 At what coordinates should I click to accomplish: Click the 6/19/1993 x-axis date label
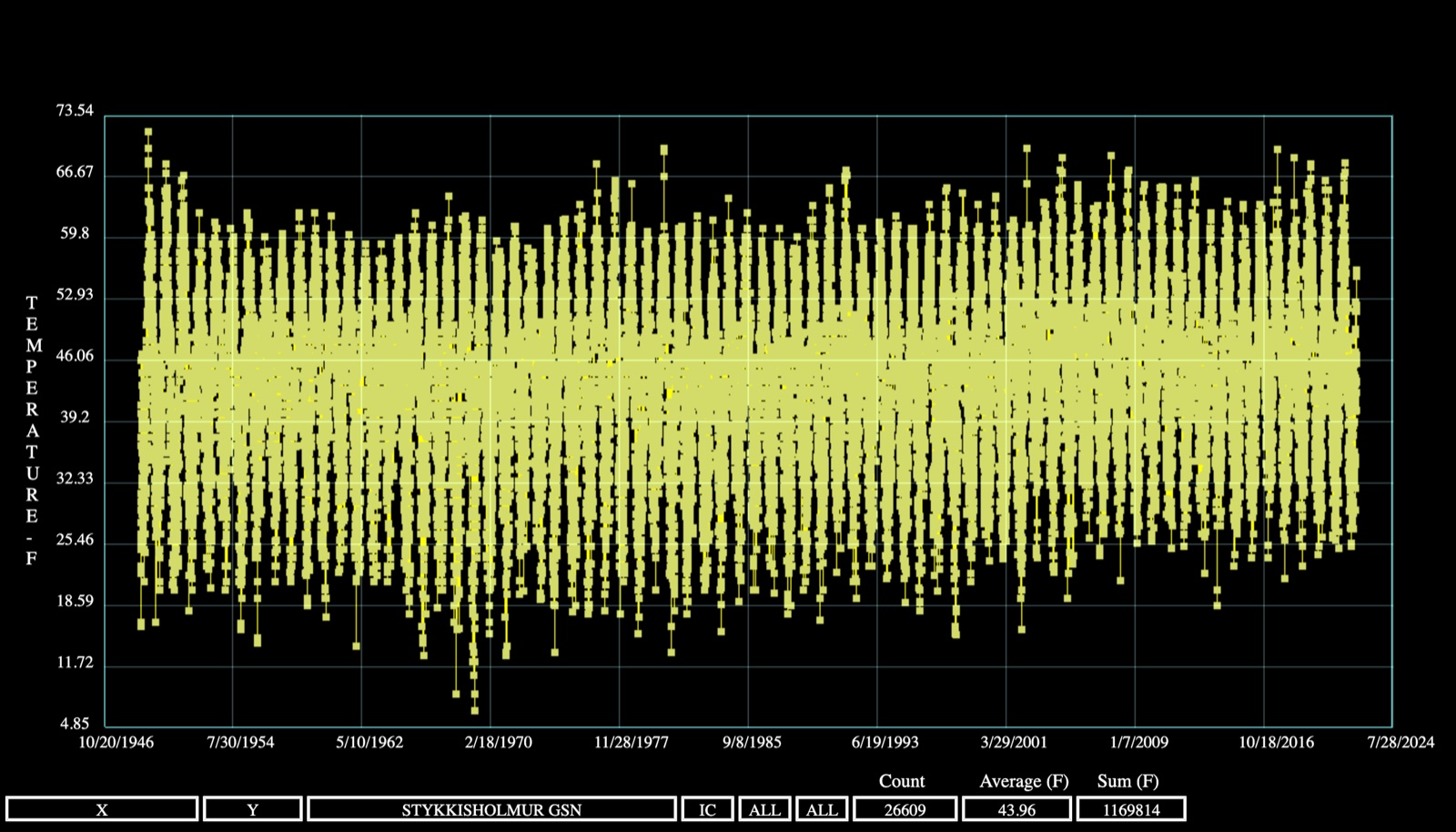click(x=885, y=742)
